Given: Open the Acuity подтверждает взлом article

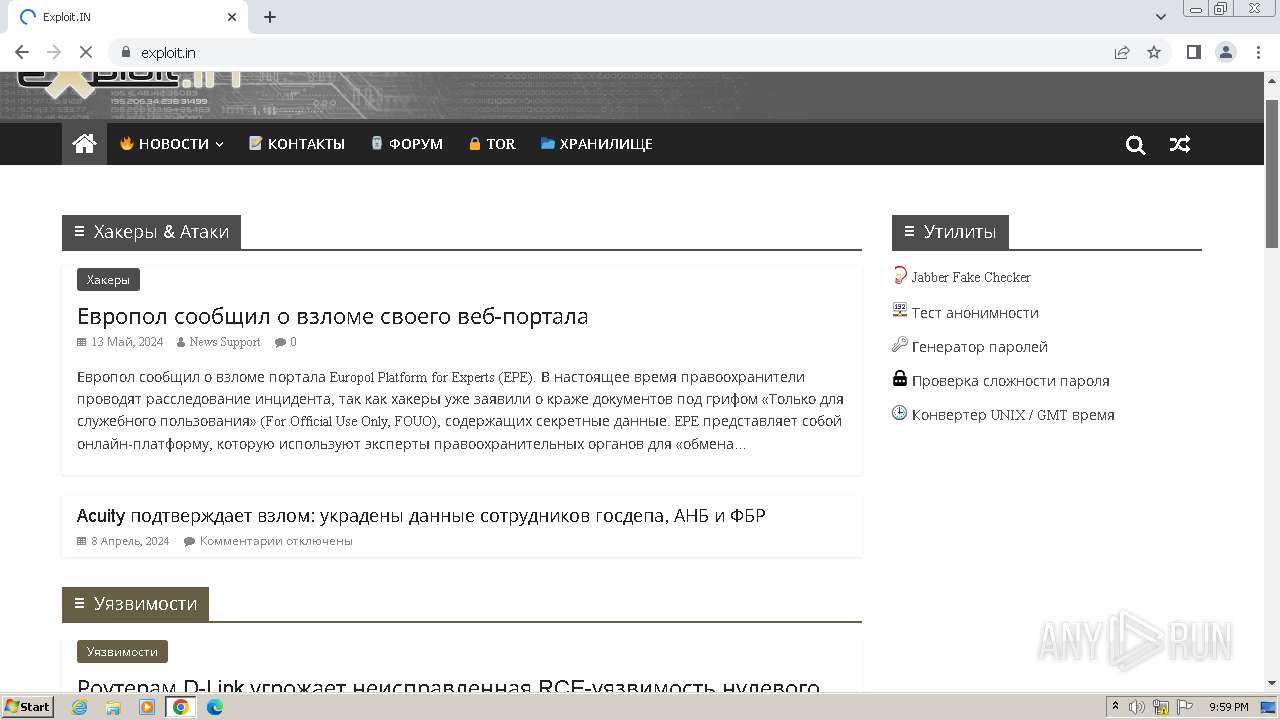Looking at the screenshot, I should click(x=421, y=516).
